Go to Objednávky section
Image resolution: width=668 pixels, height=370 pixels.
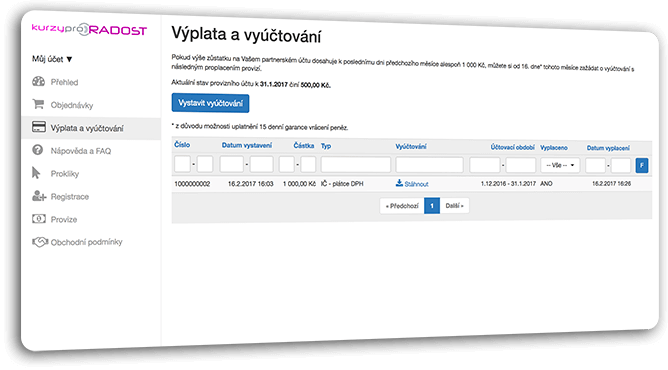point(72,105)
